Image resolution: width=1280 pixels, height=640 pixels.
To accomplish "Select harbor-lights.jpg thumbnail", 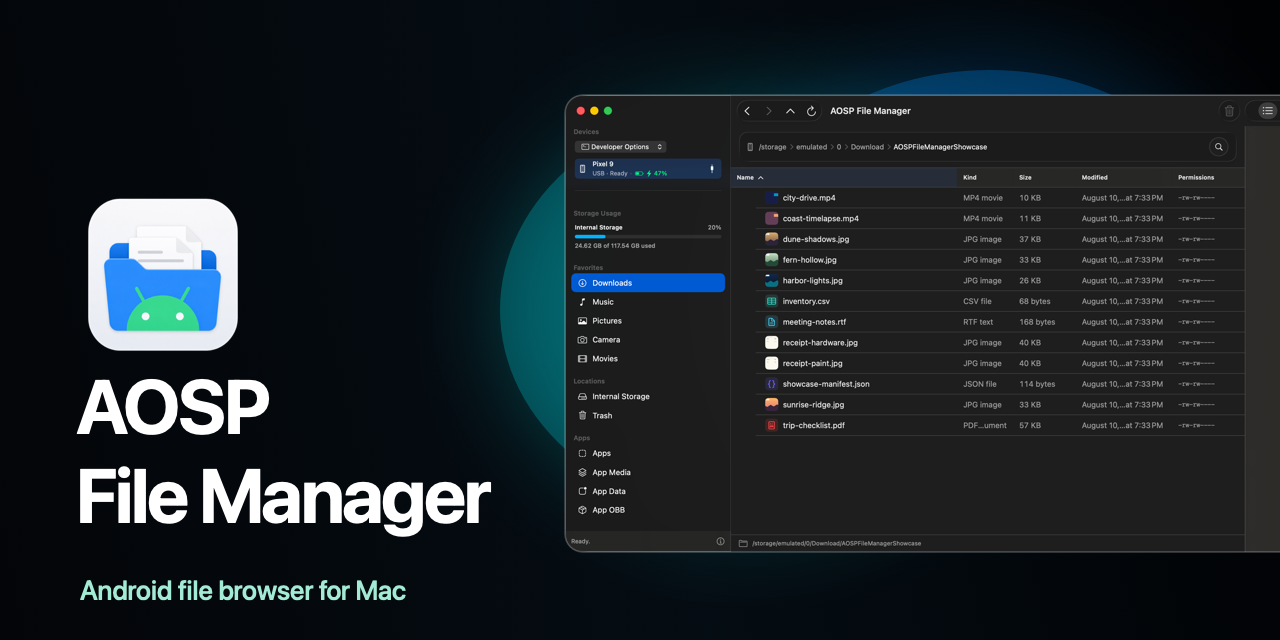I will [x=772, y=281].
